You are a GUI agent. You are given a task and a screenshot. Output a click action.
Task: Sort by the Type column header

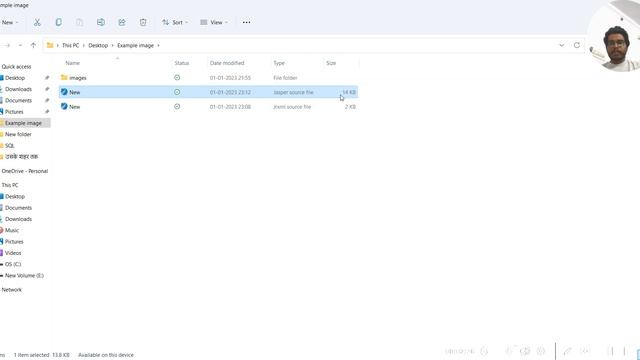click(279, 63)
